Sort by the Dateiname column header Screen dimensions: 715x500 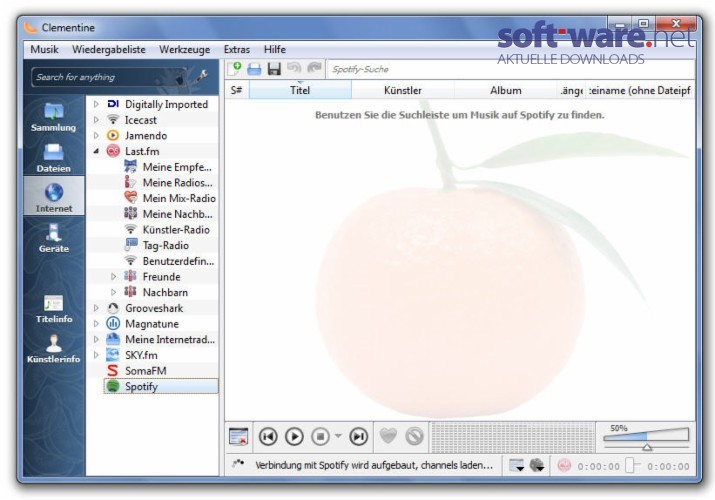coord(640,90)
